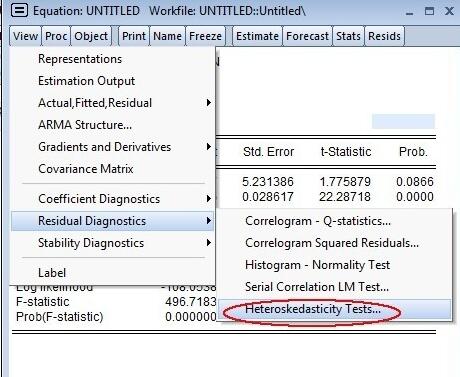Image resolution: width=460 pixels, height=377 pixels.
Task: Click the Estimate toolbar button
Action: 257,36
